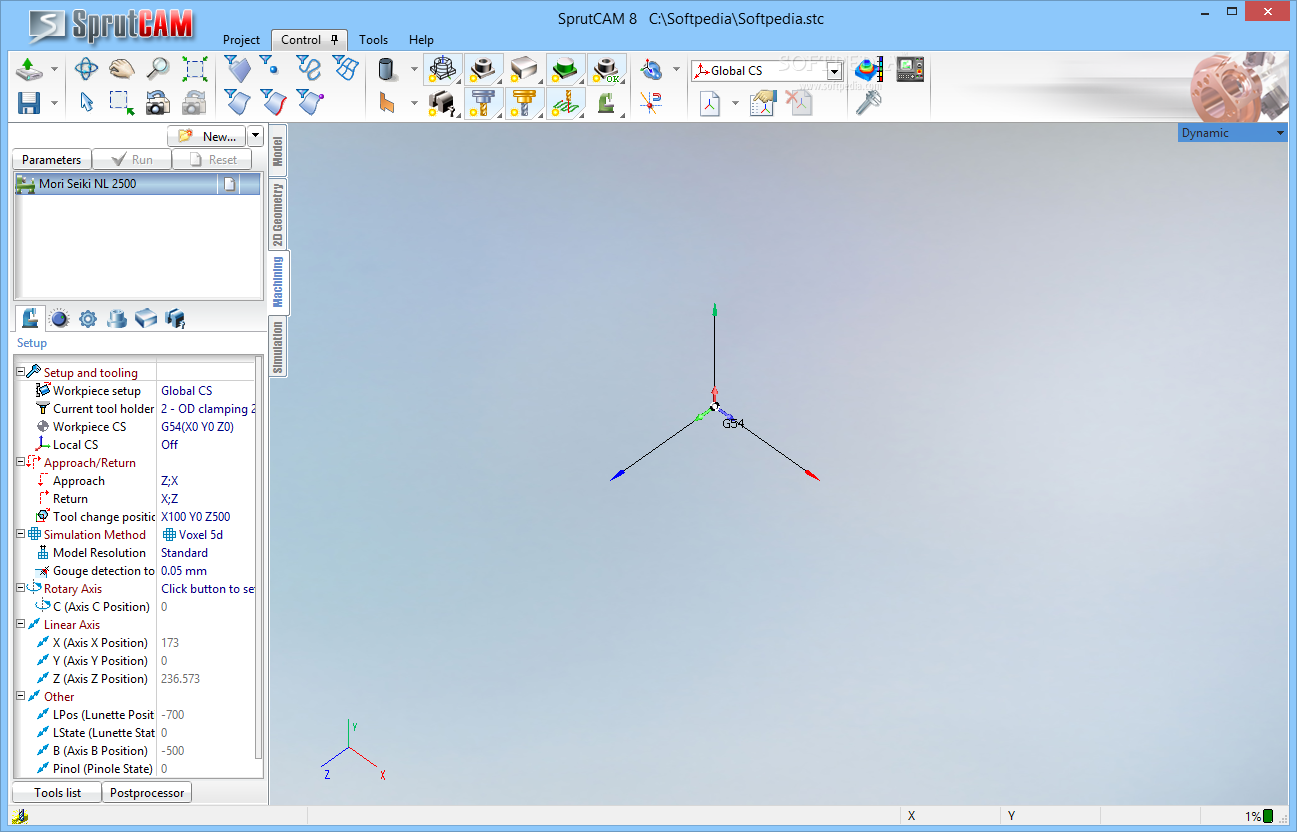Click the Tools list button
Screen dimensions: 1297x832
click(x=57, y=792)
